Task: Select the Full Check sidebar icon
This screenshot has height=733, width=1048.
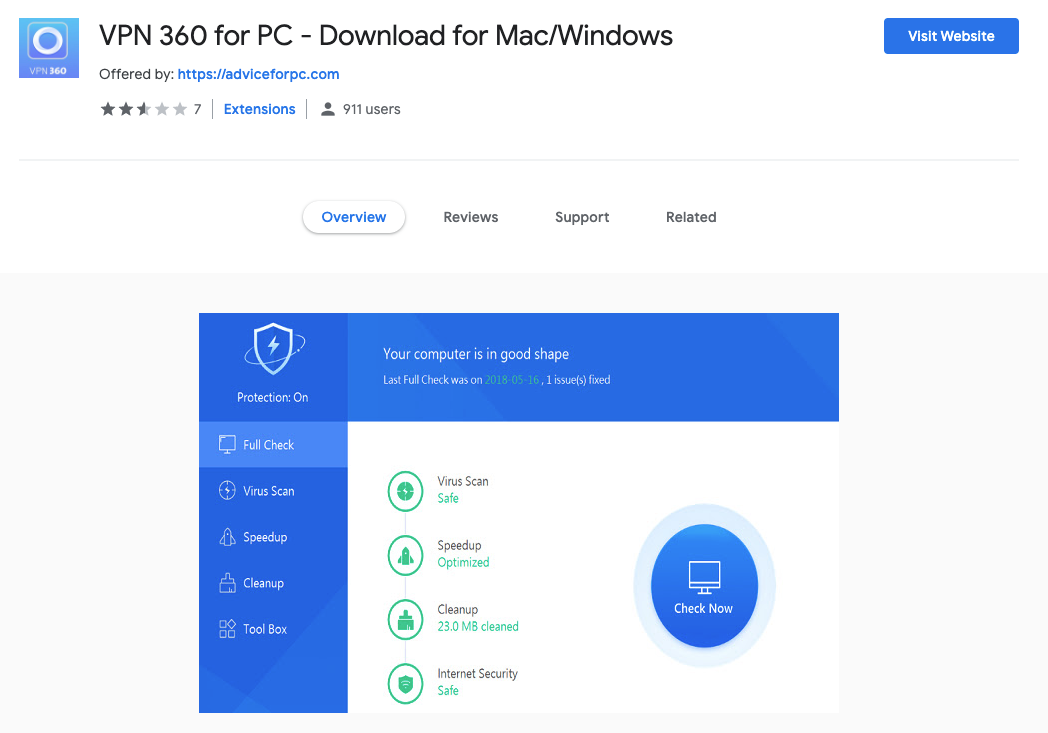Action: click(228, 444)
